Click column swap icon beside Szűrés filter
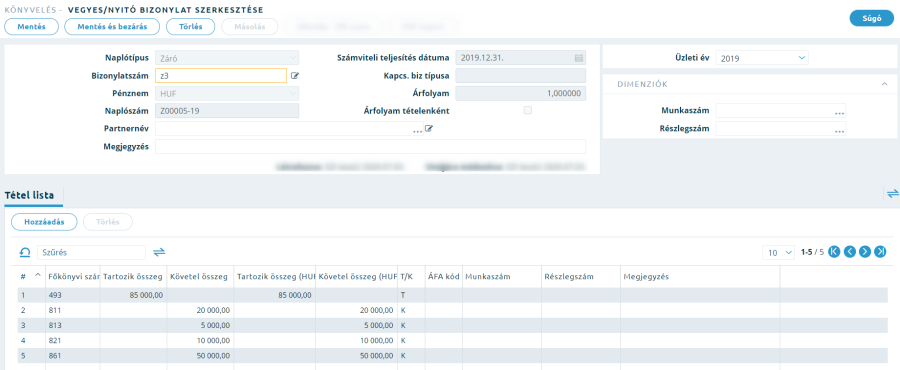Viewport: 900px width, 370px height. [159, 252]
